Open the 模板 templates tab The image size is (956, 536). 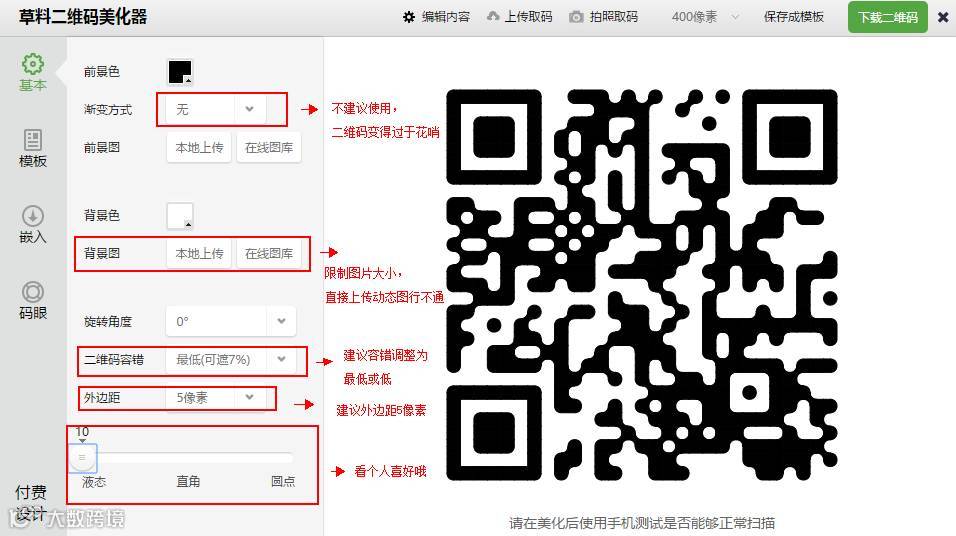[x=33, y=149]
